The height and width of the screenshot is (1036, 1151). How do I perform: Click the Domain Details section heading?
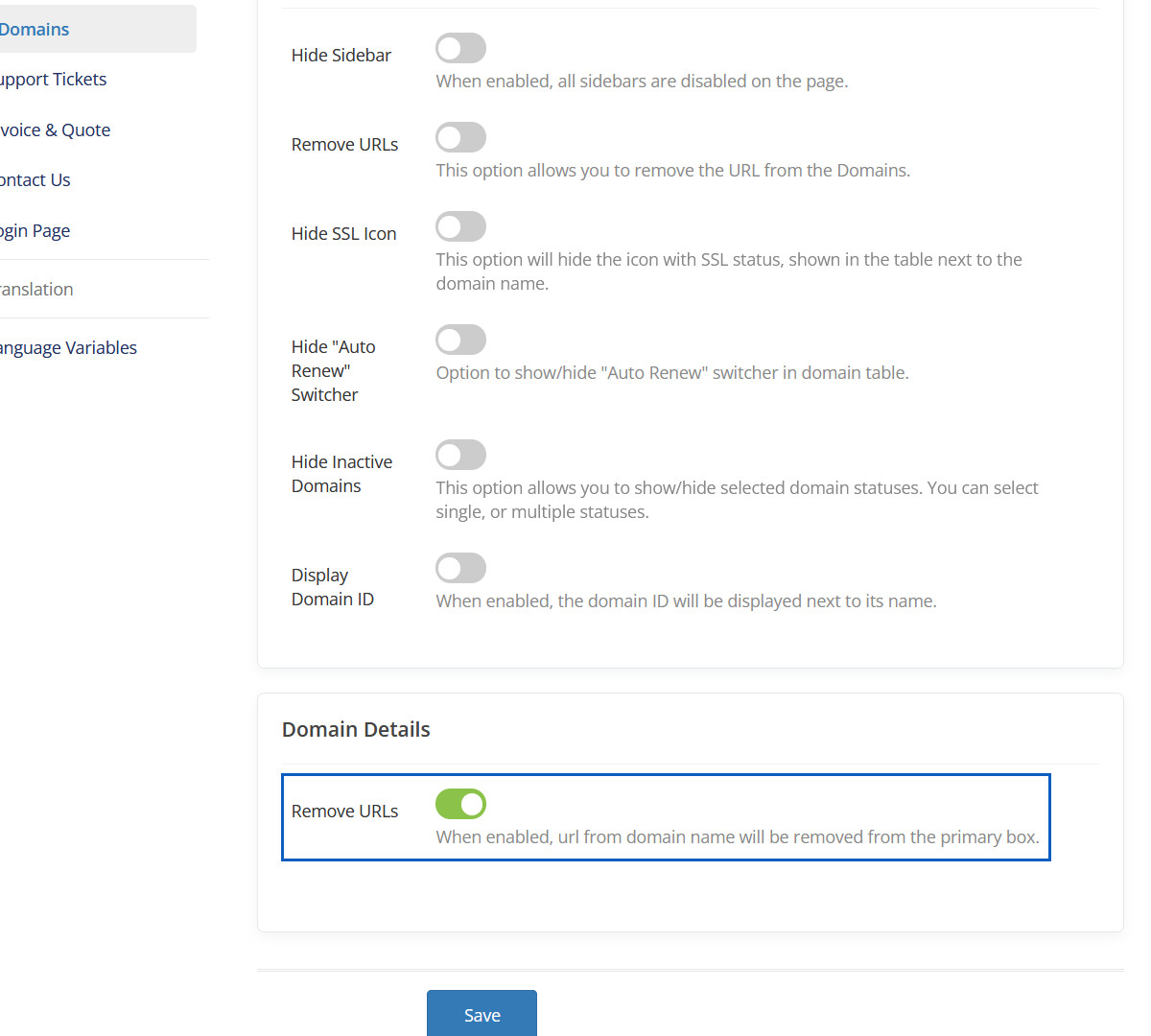point(356,729)
